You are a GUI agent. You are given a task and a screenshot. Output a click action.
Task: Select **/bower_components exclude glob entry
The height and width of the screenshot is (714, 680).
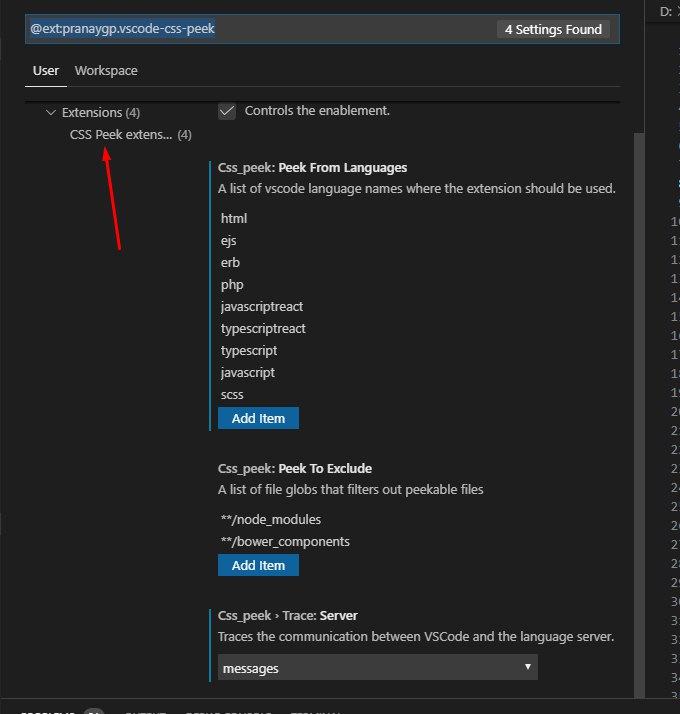coord(285,541)
